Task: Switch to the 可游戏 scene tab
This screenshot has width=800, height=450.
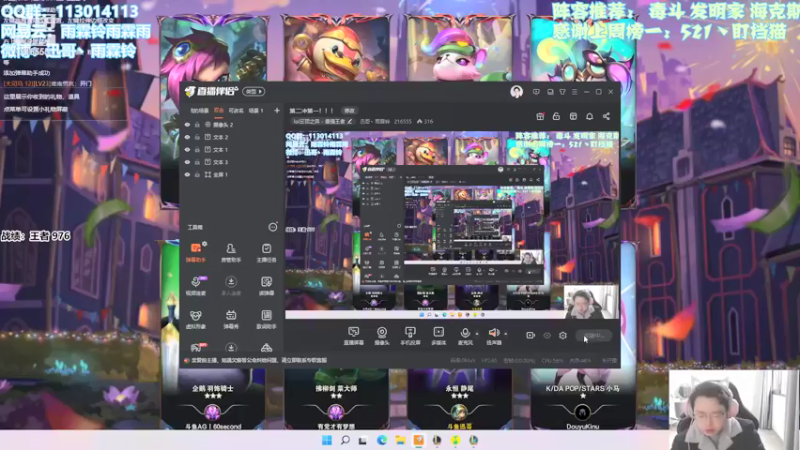Action: click(x=236, y=111)
